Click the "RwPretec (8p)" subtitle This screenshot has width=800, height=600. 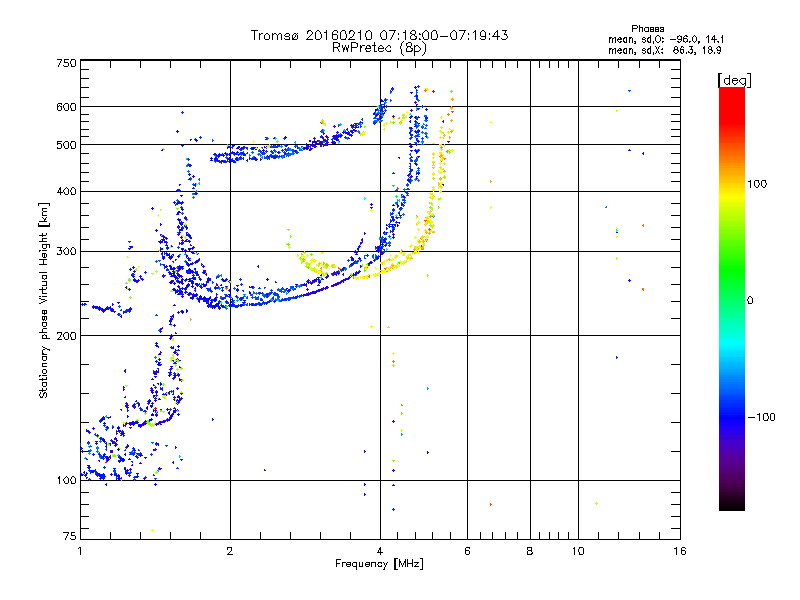click(379, 48)
